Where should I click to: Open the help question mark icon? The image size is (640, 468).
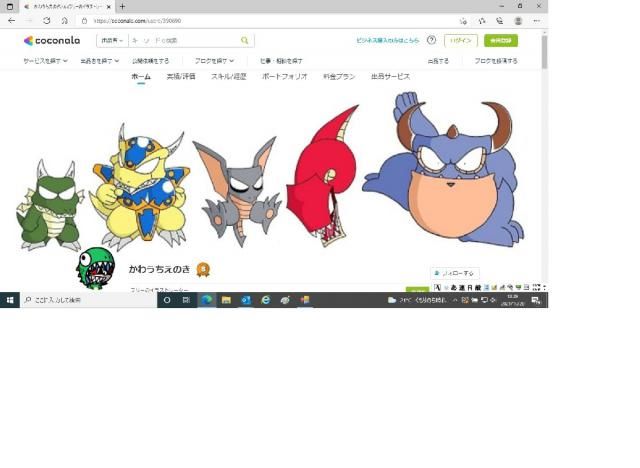[431, 40]
